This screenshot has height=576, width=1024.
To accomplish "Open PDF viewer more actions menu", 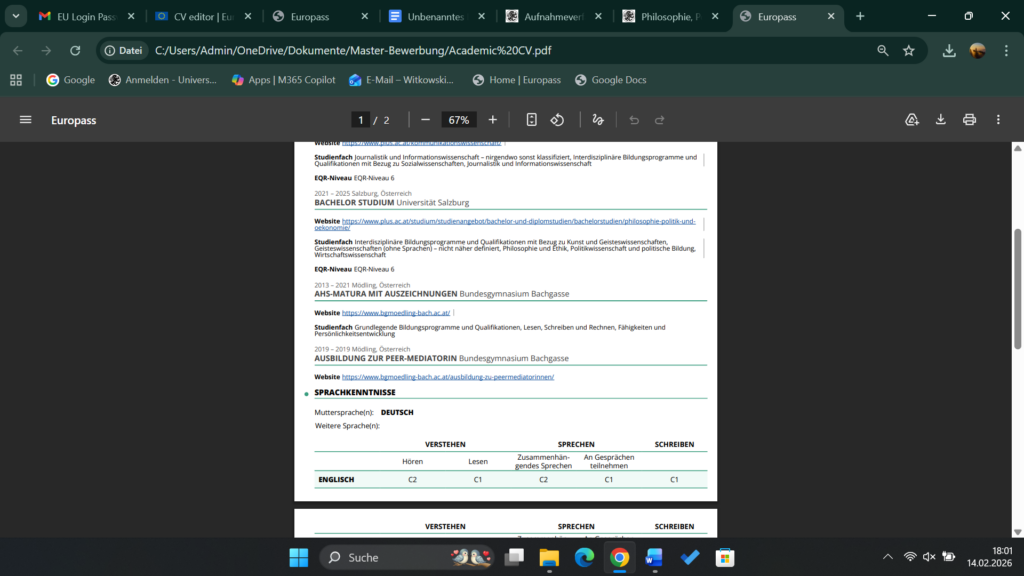I will 998,120.
